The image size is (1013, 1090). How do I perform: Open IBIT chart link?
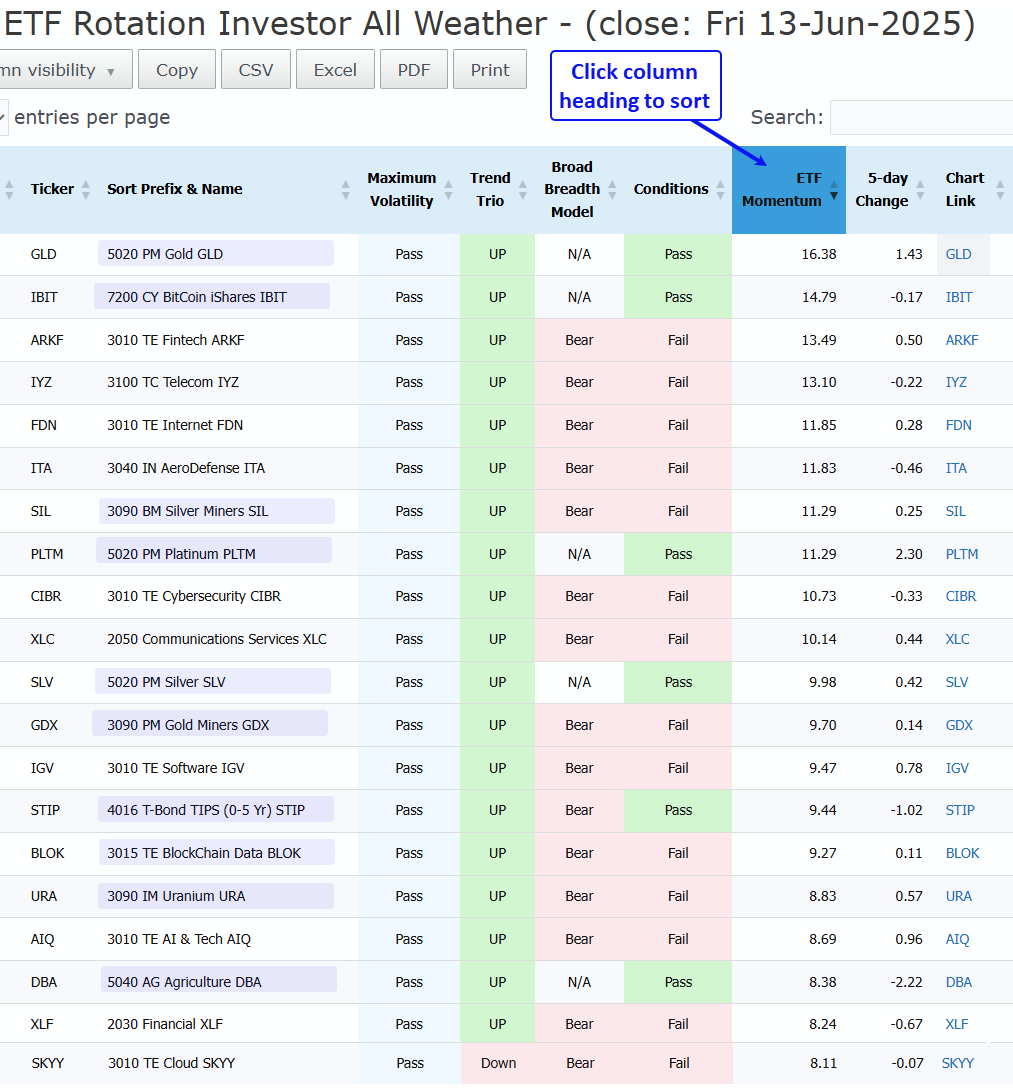pos(959,298)
